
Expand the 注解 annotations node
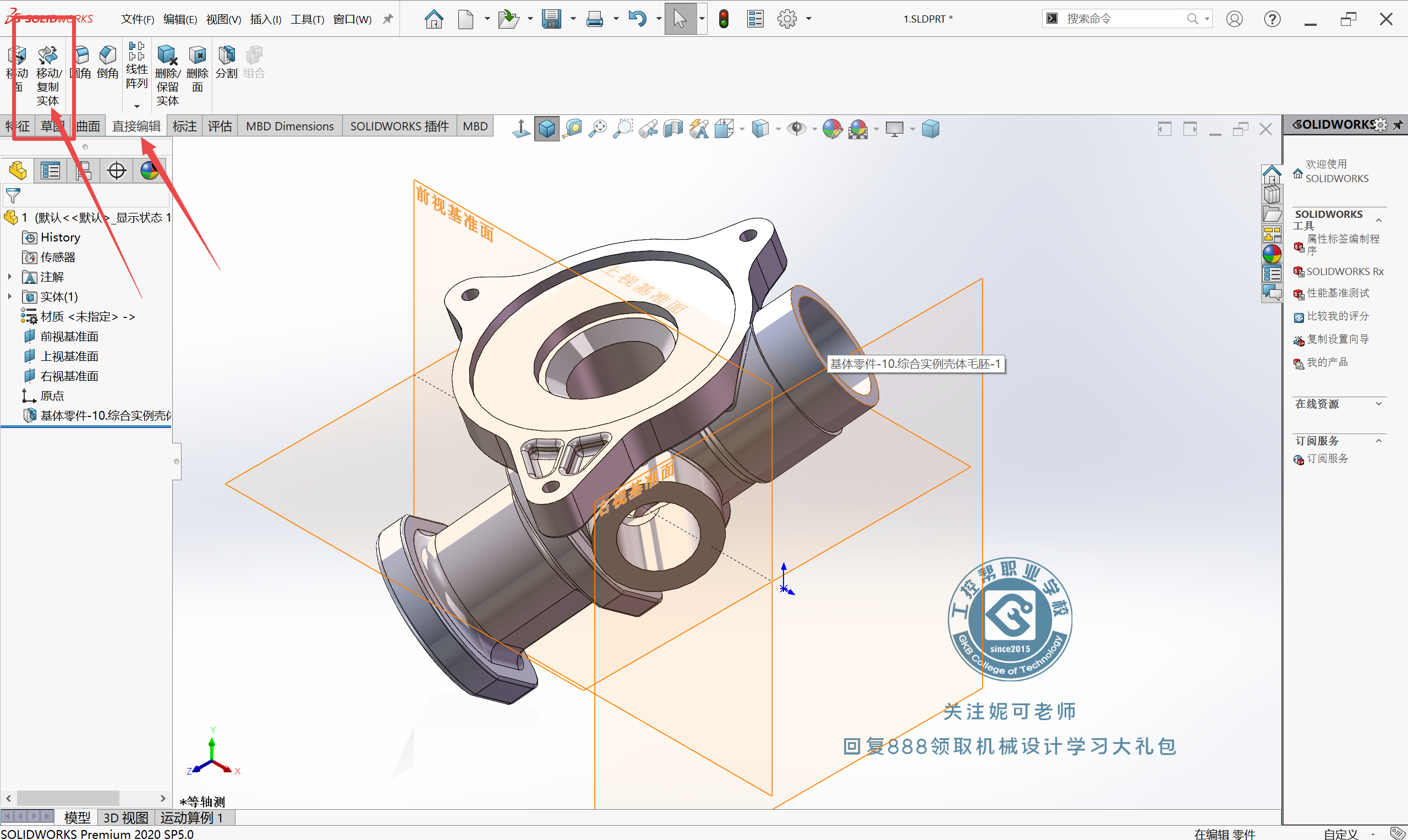point(9,277)
